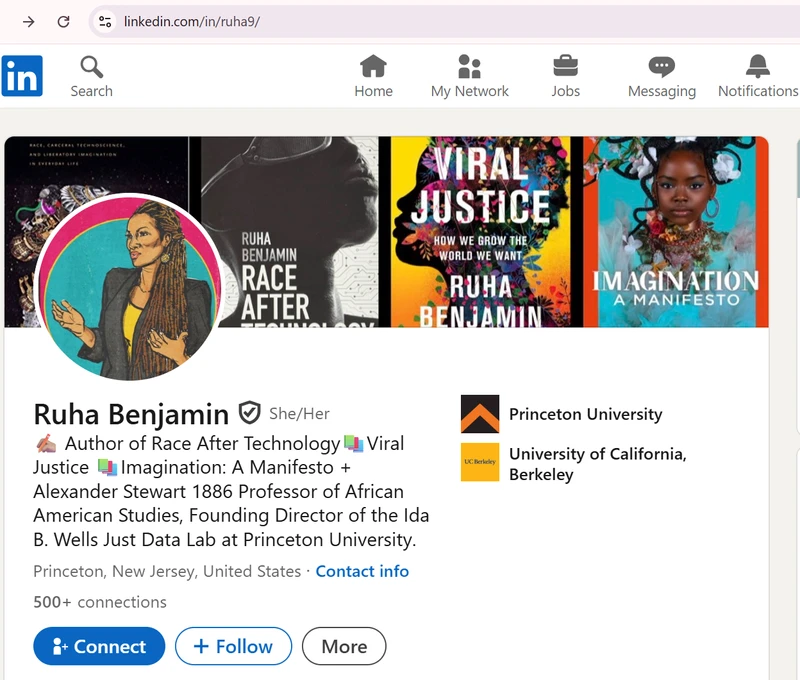
Task: Click the LinkedIn logo icon
Action: 22,75
